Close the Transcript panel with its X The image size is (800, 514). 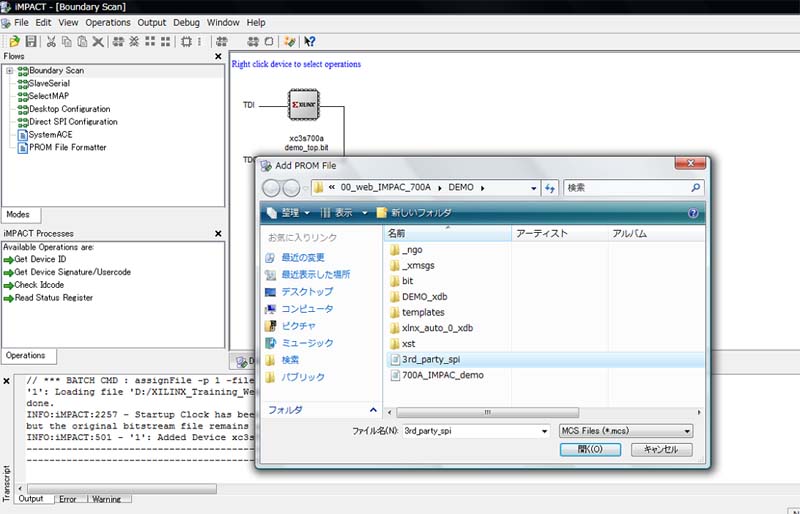7,381
